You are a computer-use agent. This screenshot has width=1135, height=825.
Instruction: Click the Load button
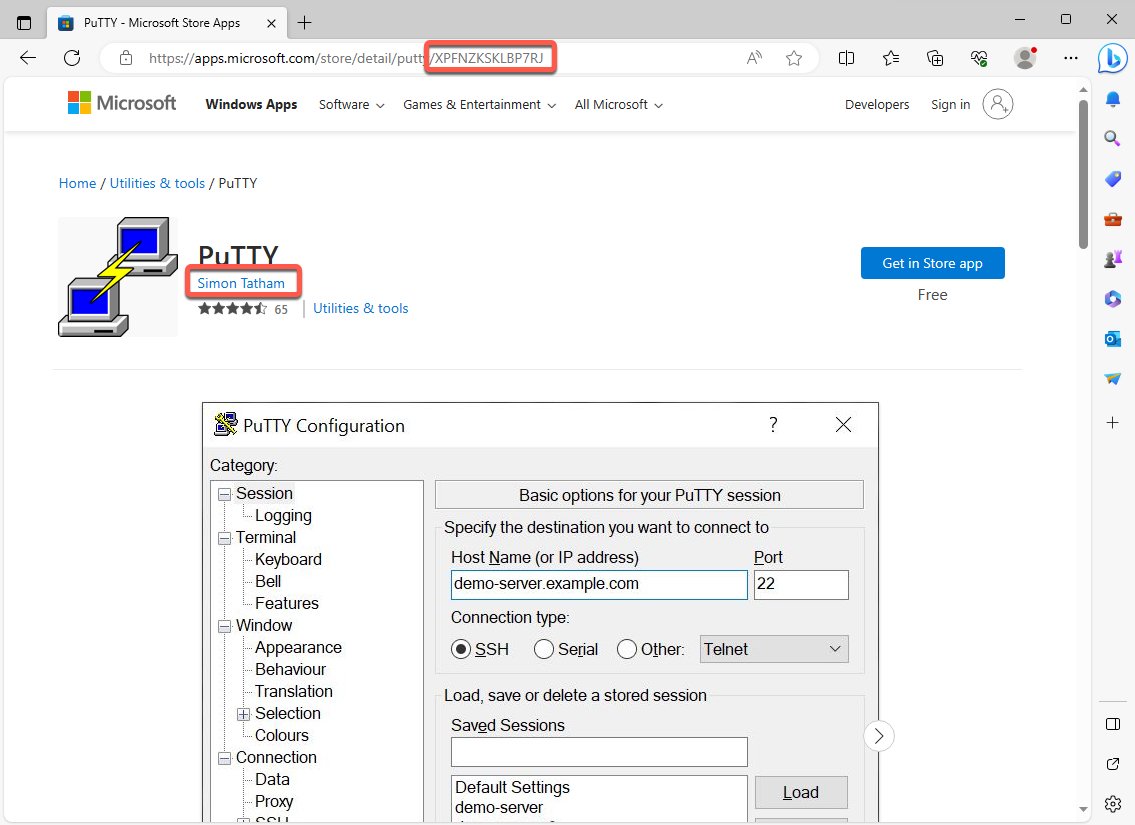coord(801,792)
